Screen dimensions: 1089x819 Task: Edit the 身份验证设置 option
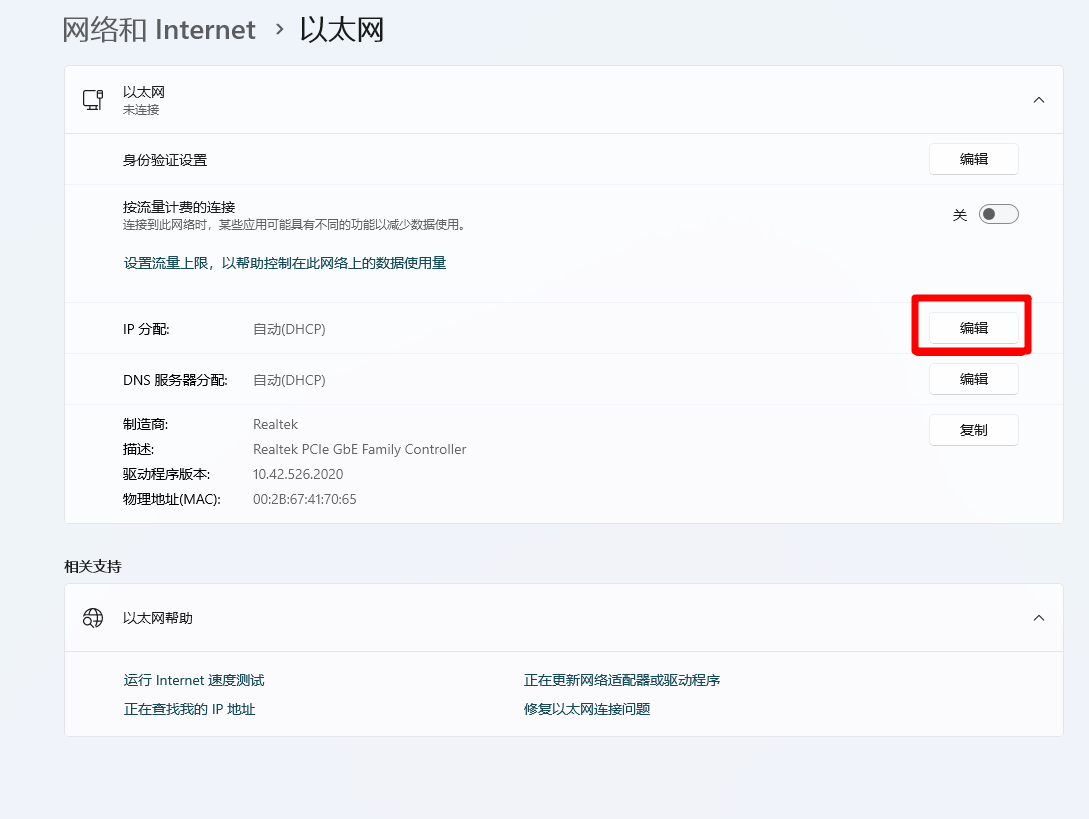coord(973,159)
